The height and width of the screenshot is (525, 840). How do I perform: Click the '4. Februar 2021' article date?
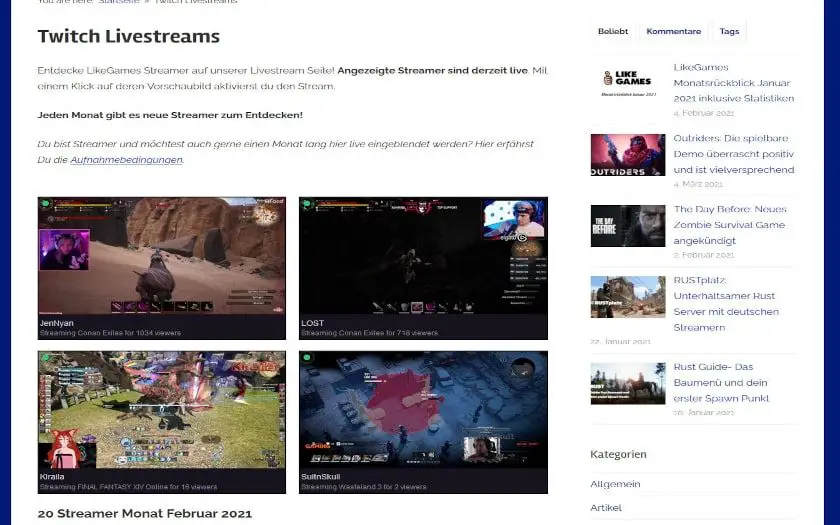tap(703, 113)
